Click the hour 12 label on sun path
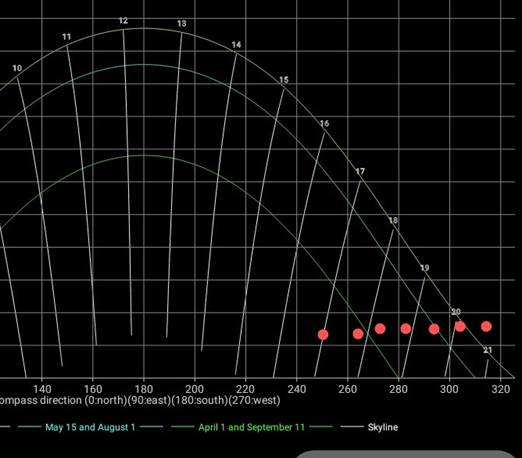This screenshot has width=522, height=458. [x=123, y=21]
